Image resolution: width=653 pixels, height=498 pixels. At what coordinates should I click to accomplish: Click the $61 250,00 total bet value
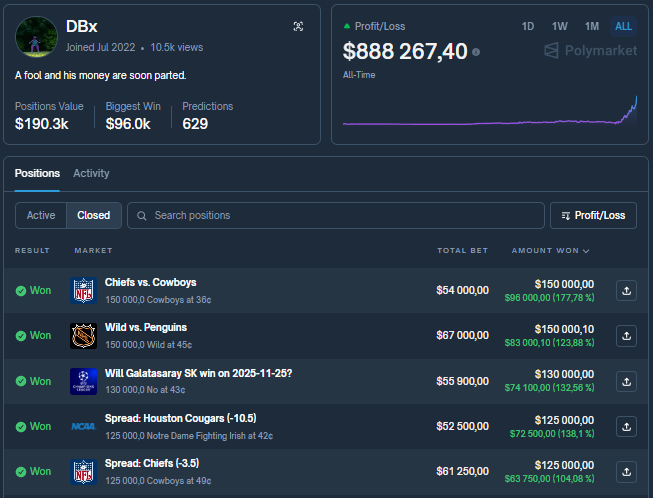coord(462,471)
